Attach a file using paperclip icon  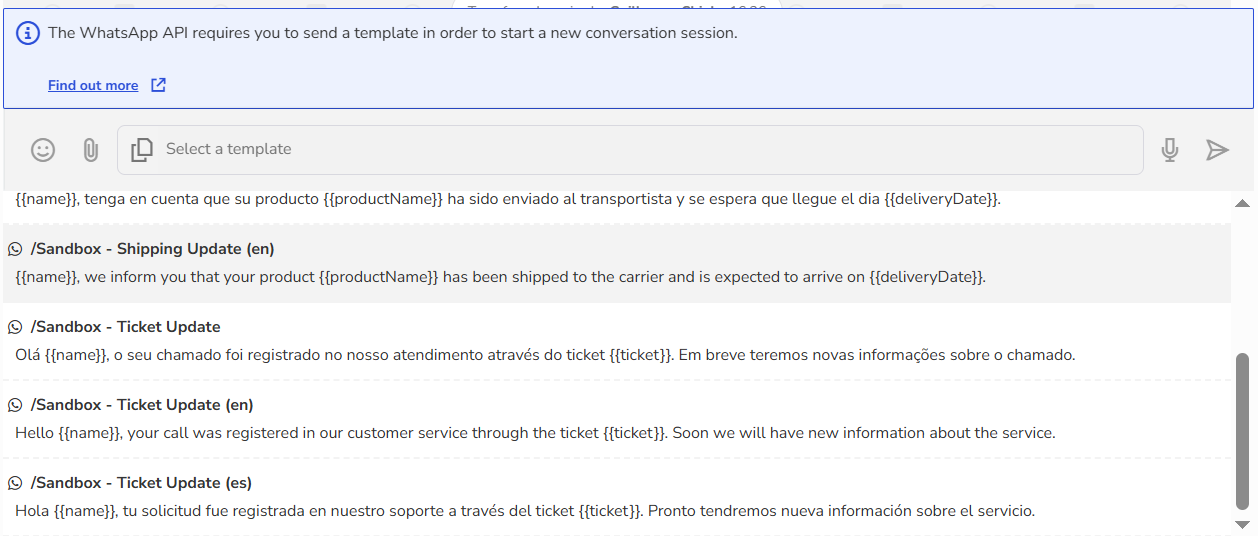tap(90, 150)
